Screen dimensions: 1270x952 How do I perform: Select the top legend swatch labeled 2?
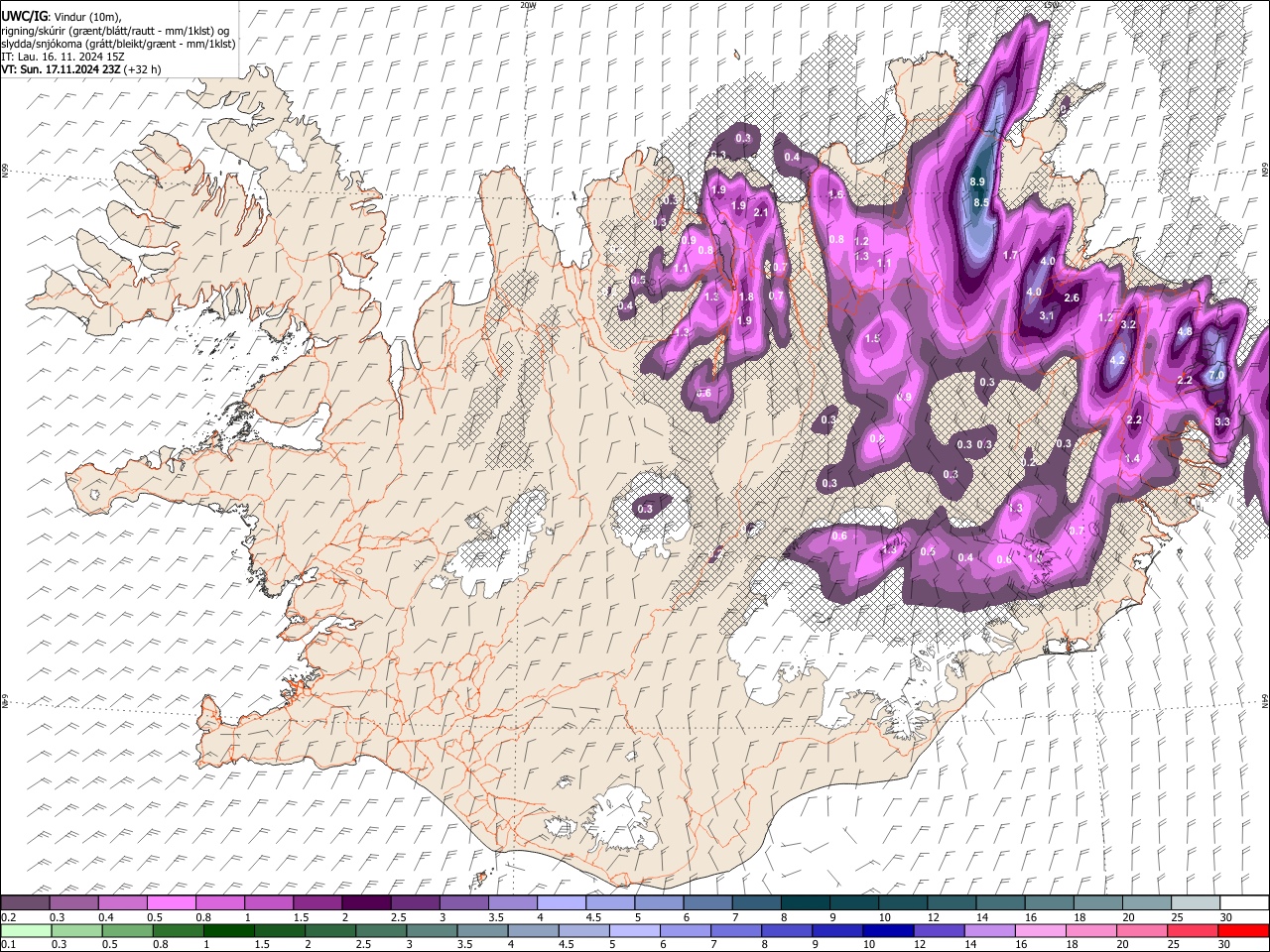[366, 902]
